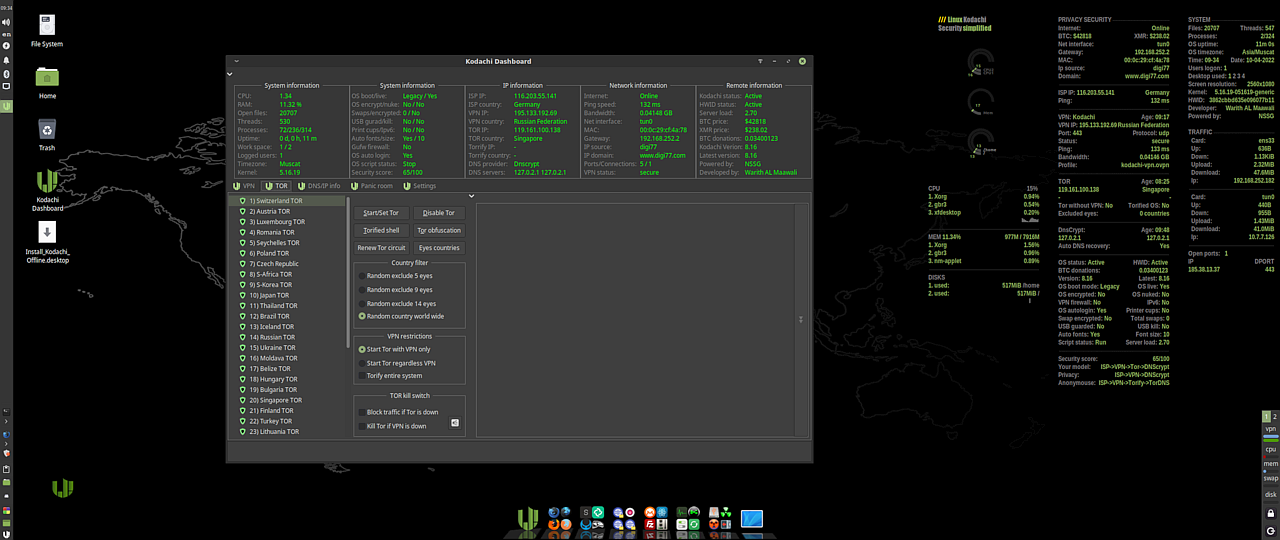The image size is (1280, 540).
Task: Click the Disable Tor button
Action: click(439, 213)
